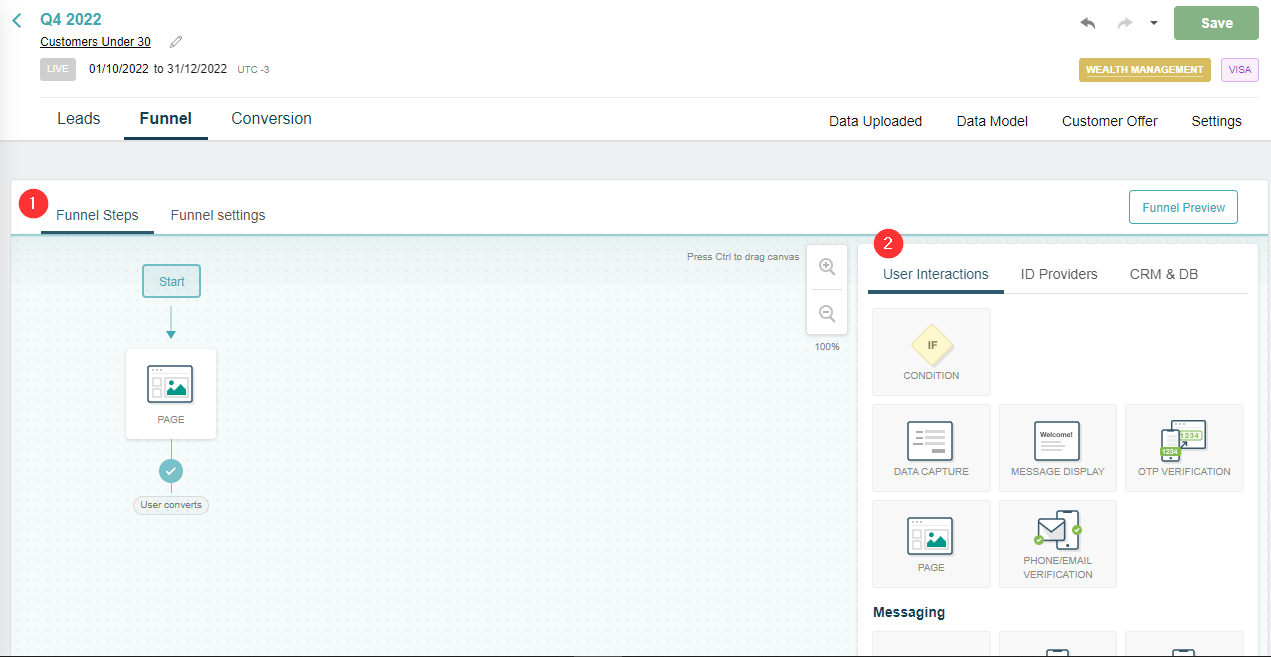The width and height of the screenshot is (1271, 657).
Task: Open Customer Offer section
Action: click(1110, 121)
